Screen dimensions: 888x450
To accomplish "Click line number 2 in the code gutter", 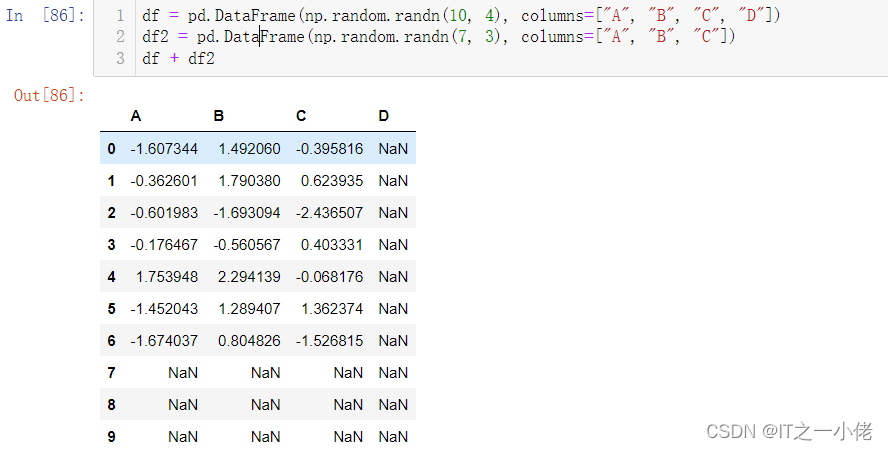I will [120, 37].
